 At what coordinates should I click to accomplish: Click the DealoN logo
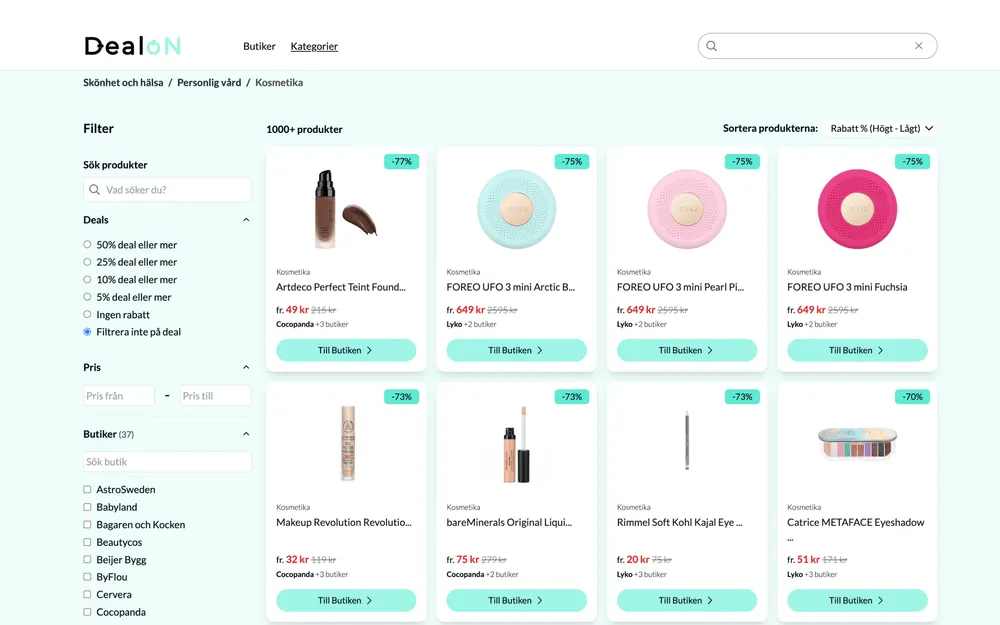point(133,46)
